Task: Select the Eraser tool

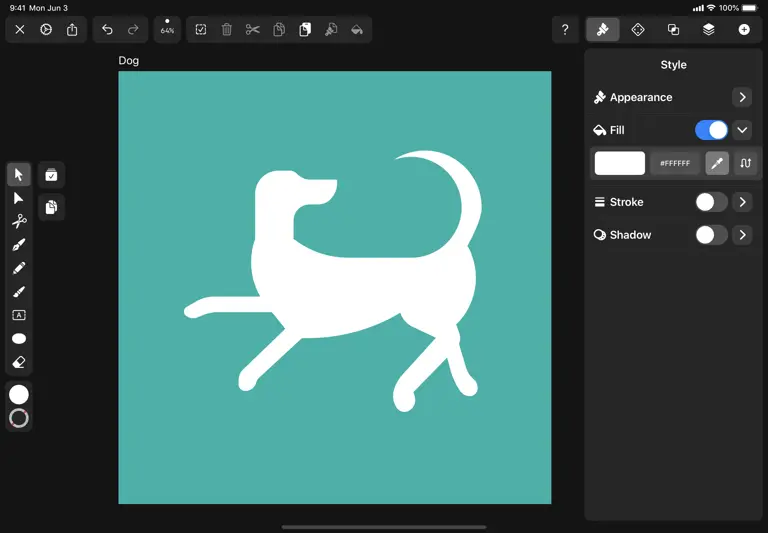Action: [19, 362]
